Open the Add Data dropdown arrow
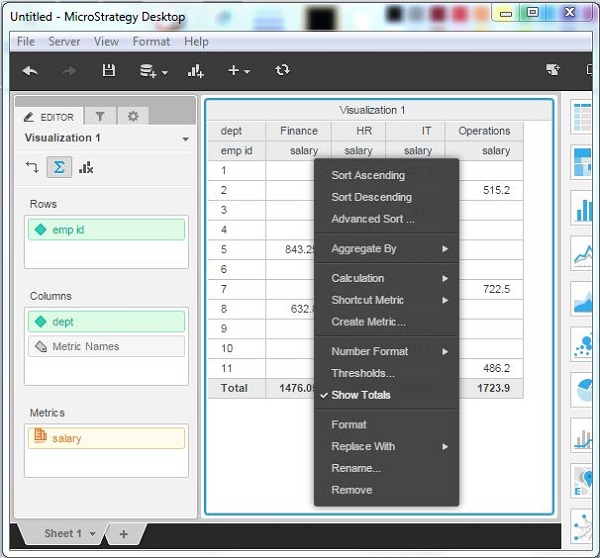This screenshot has height=558, width=600. 165,72
